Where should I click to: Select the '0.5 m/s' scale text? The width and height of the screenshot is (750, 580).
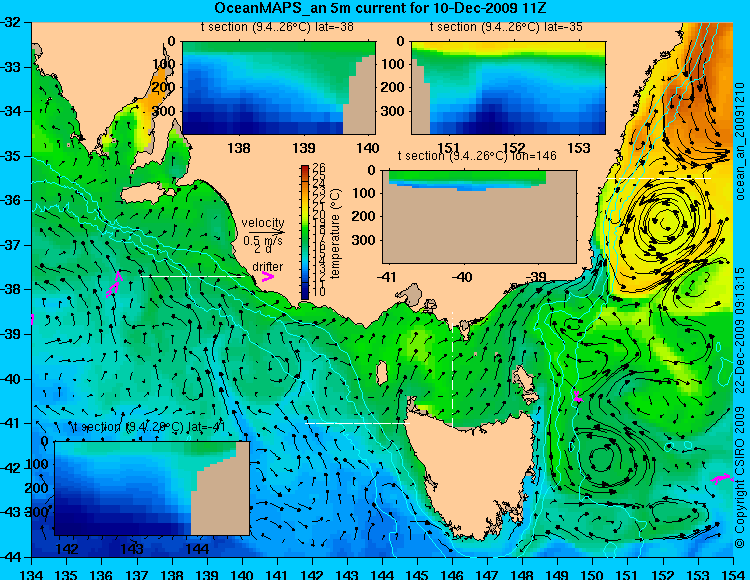point(263,241)
